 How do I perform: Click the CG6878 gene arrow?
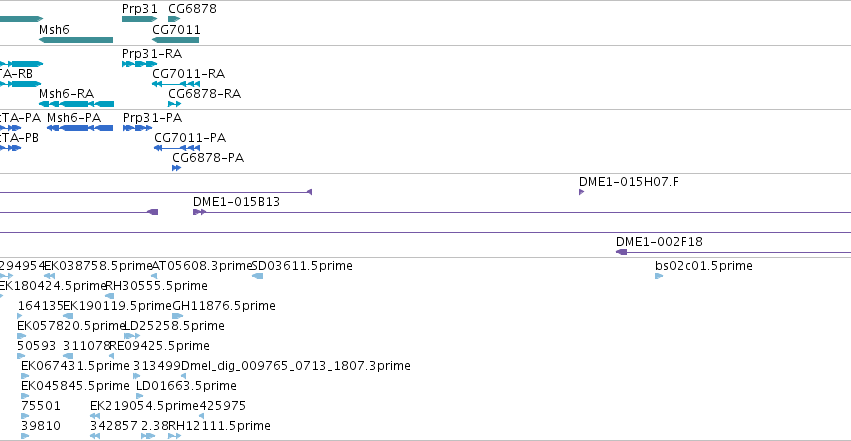pyautogui.click(x=174, y=19)
